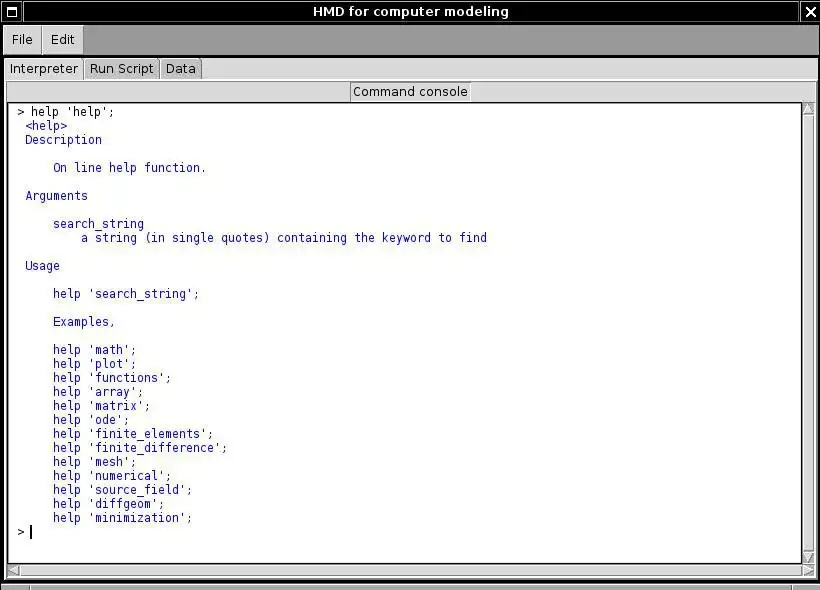
Task: Click the horizontal scrollbar track
Action: click(411, 570)
